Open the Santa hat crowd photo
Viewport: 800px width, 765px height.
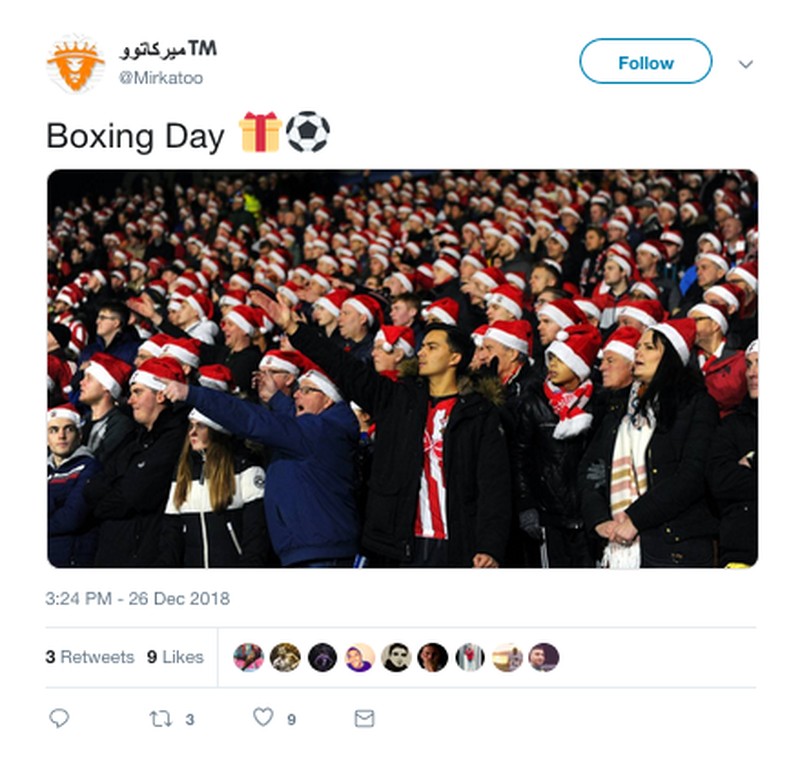(x=402, y=368)
